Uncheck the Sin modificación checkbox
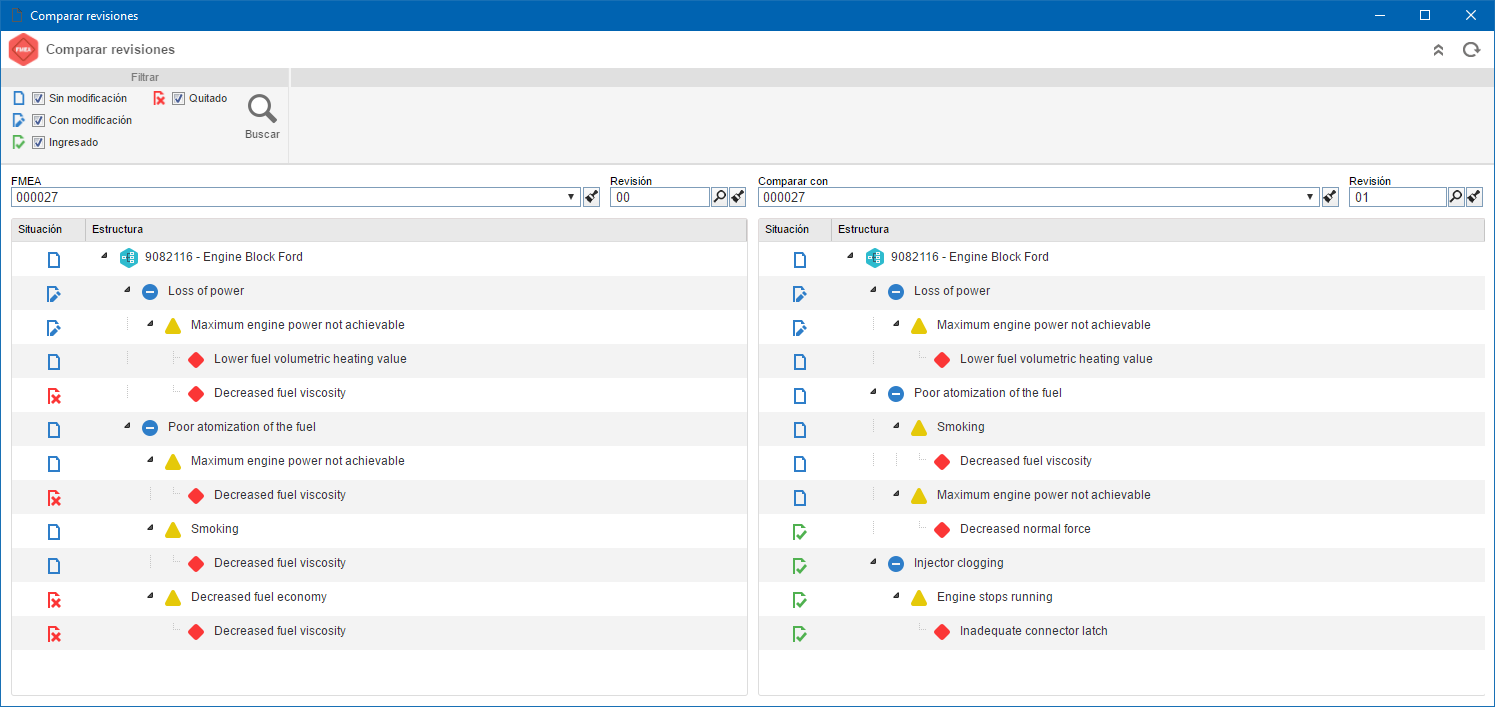This screenshot has height=707, width=1495. click(x=38, y=98)
